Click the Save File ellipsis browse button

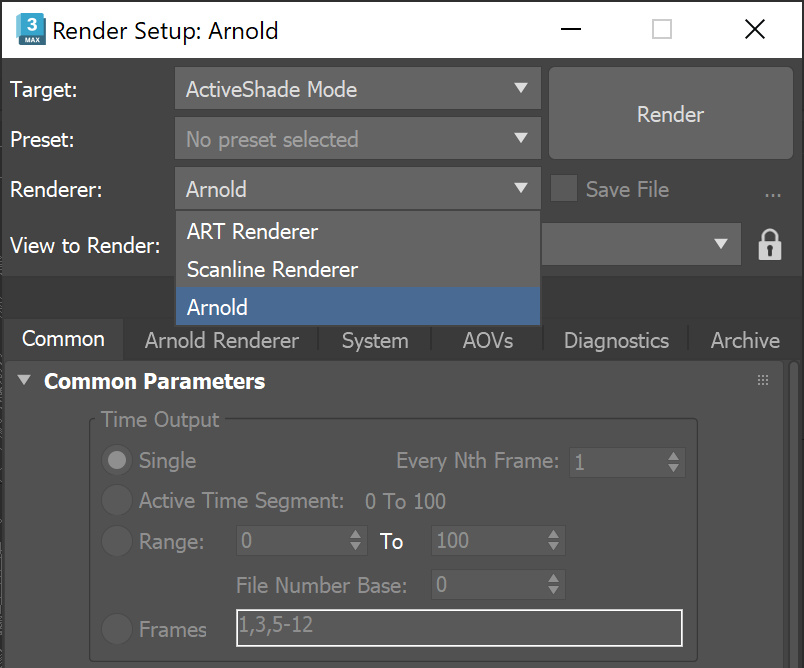coord(772,190)
